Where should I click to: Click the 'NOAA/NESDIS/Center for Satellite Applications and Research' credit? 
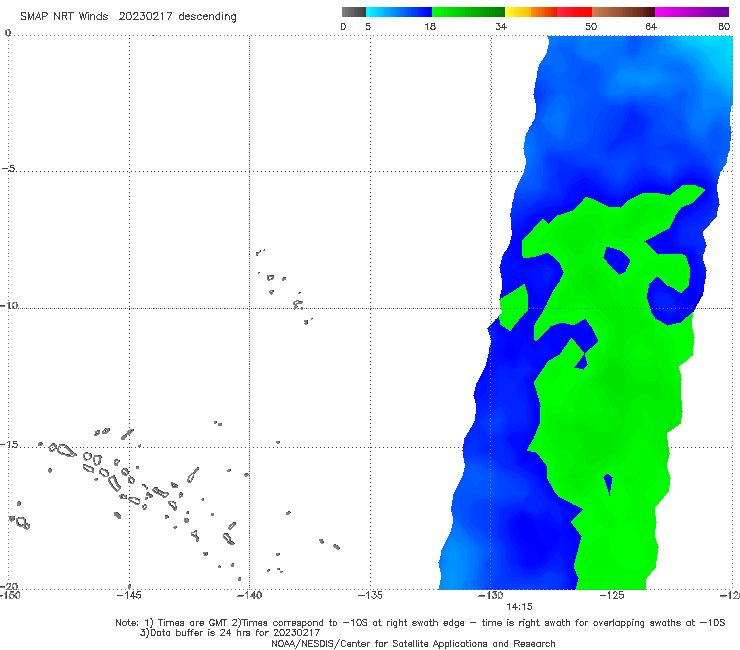(413, 644)
